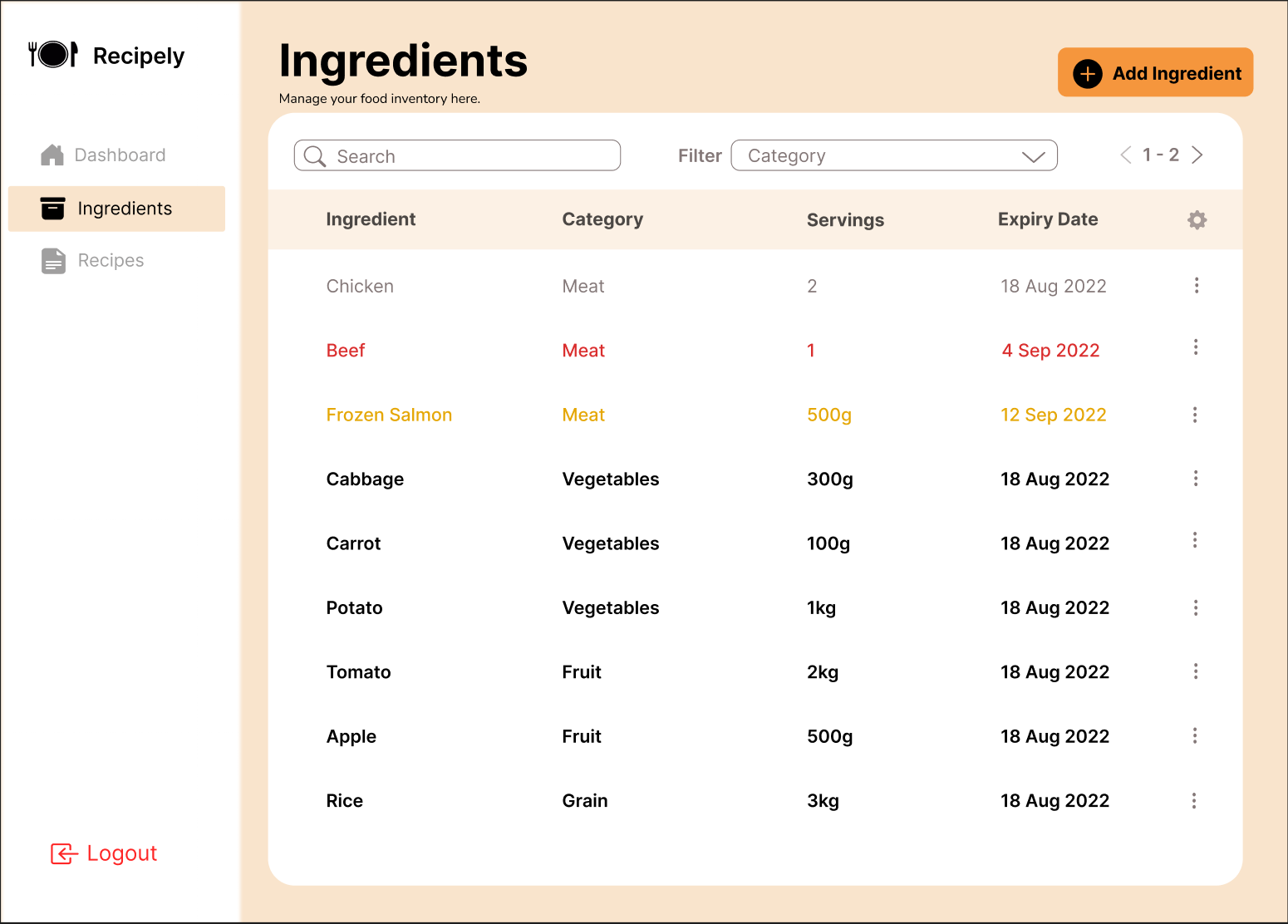The image size is (1288, 924).
Task: Click the Grain category cell
Action: pos(585,801)
